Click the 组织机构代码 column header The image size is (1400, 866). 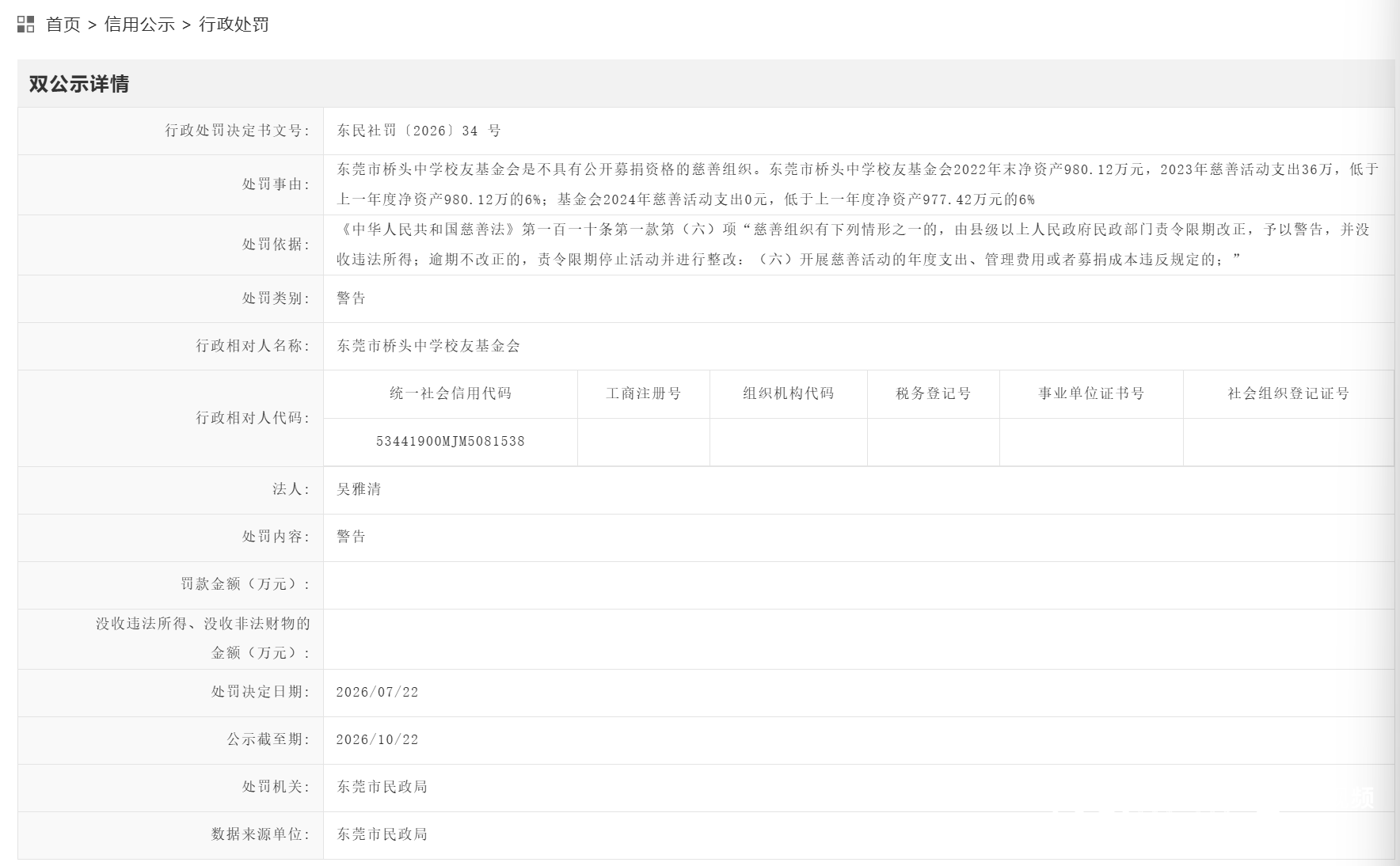coord(789,393)
